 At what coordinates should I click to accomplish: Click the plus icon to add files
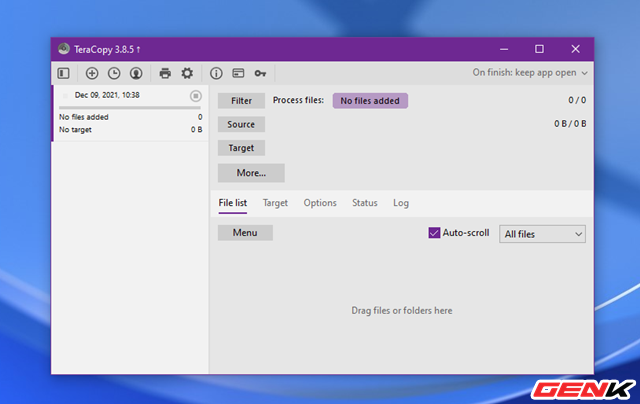click(x=92, y=73)
